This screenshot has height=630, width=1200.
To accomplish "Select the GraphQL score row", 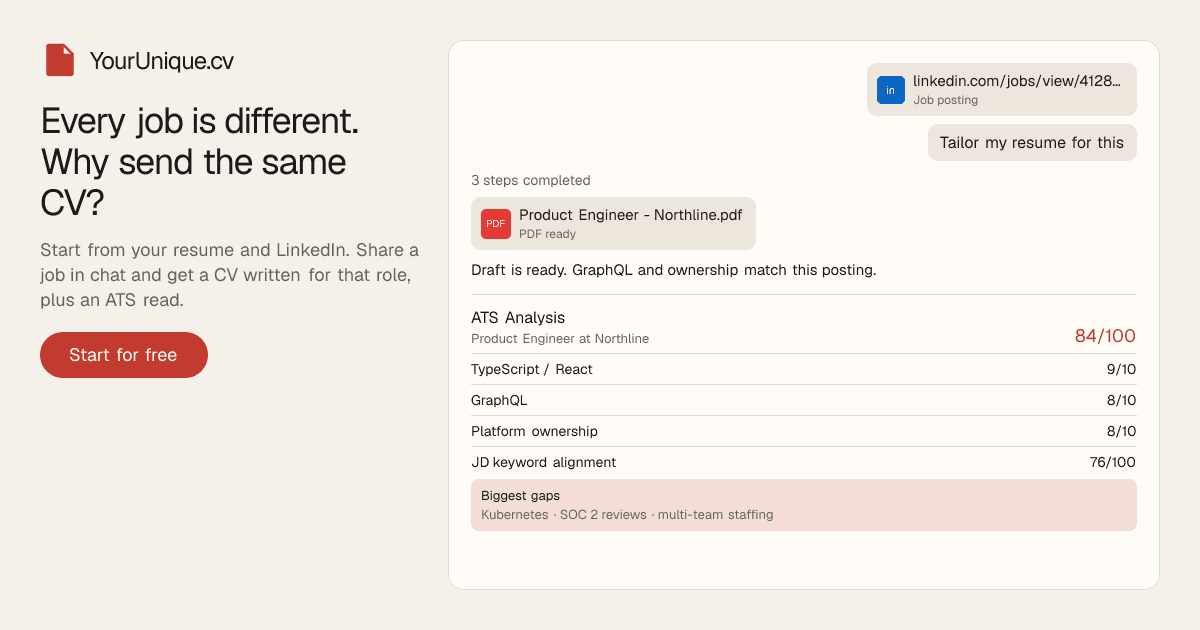I will 804,400.
